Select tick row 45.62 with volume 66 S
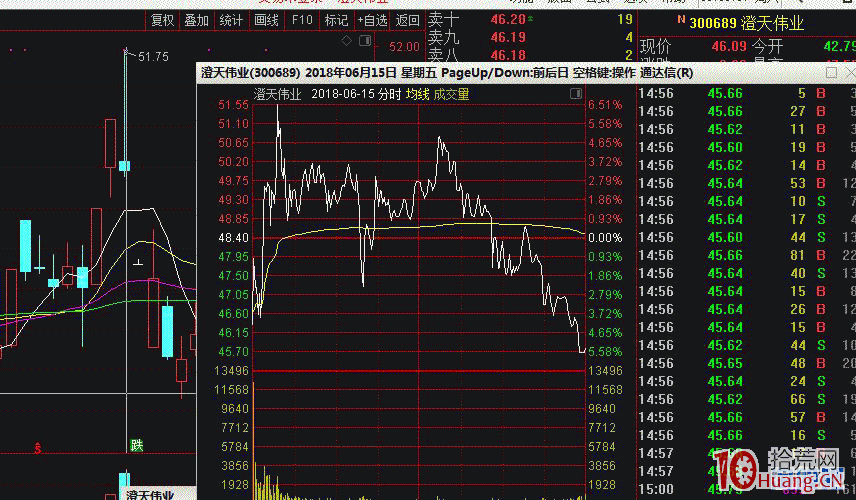The height and width of the screenshot is (500, 856). click(x=746, y=400)
